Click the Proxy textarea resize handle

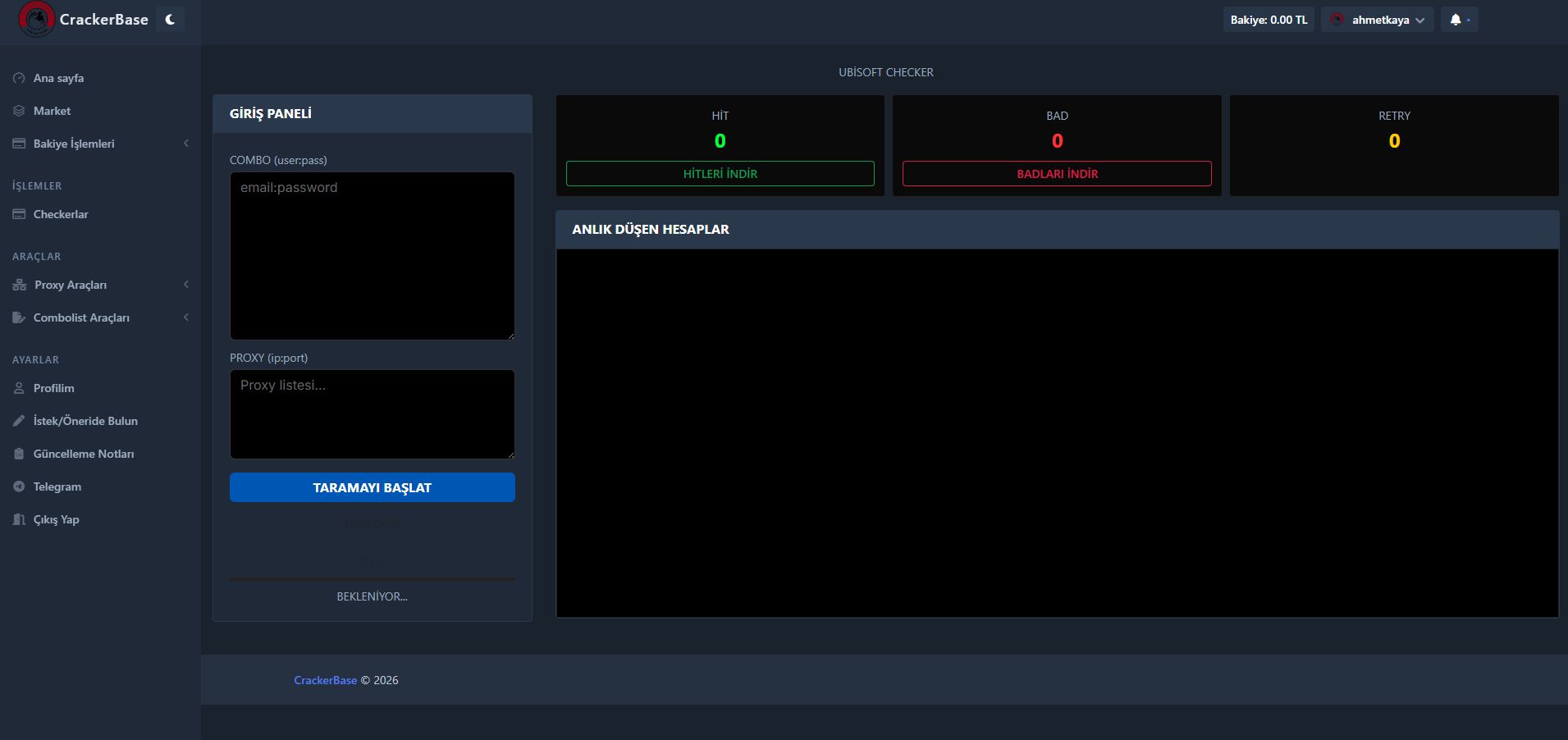coord(510,455)
